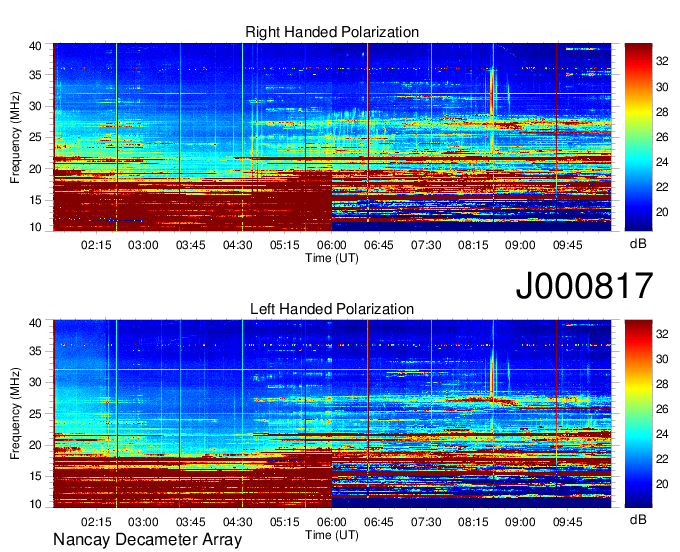
Task: Click '02:15' tick under the Right Handed plot
Action: tap(96, 245)
